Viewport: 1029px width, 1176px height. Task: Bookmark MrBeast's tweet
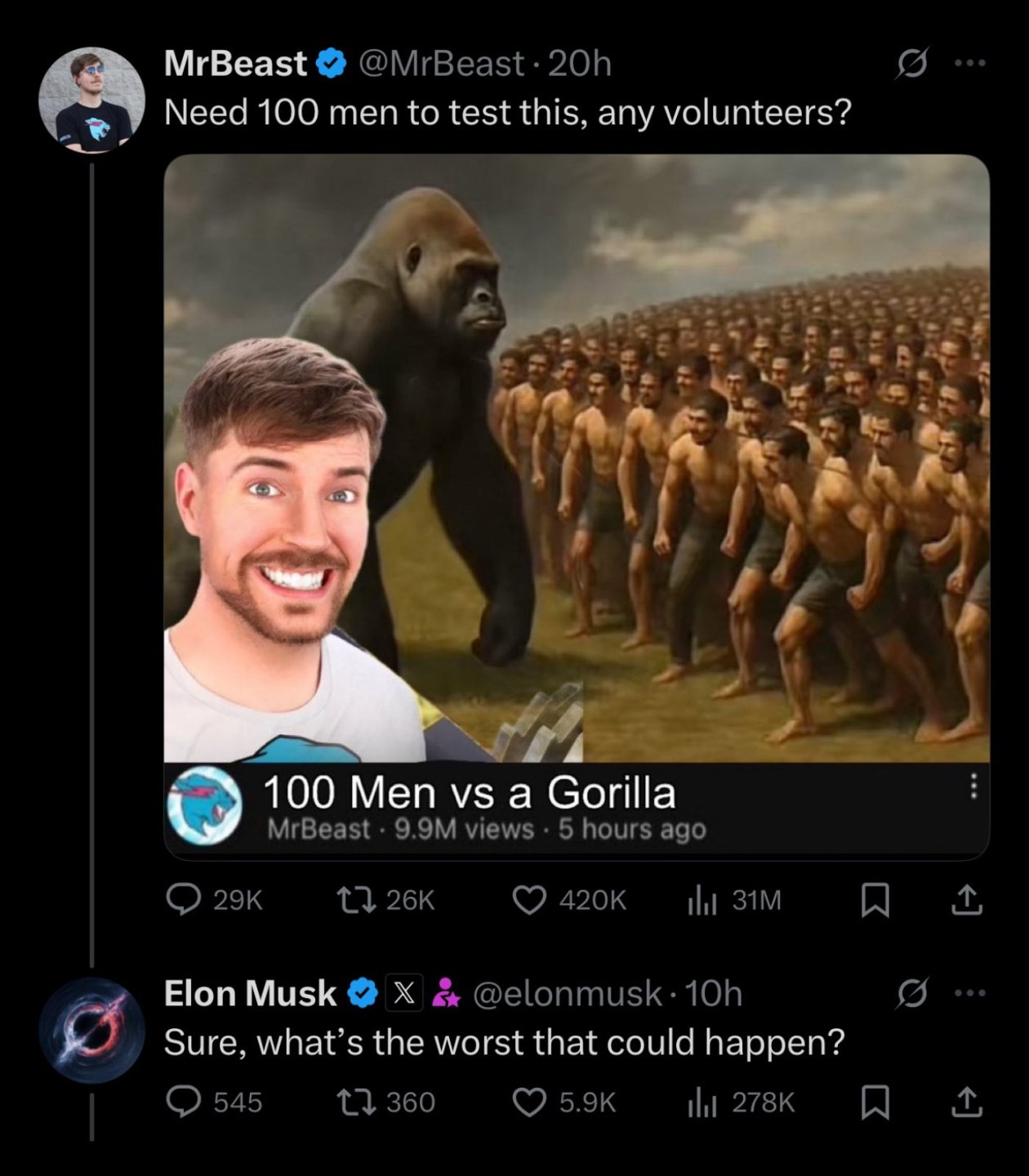875,899
